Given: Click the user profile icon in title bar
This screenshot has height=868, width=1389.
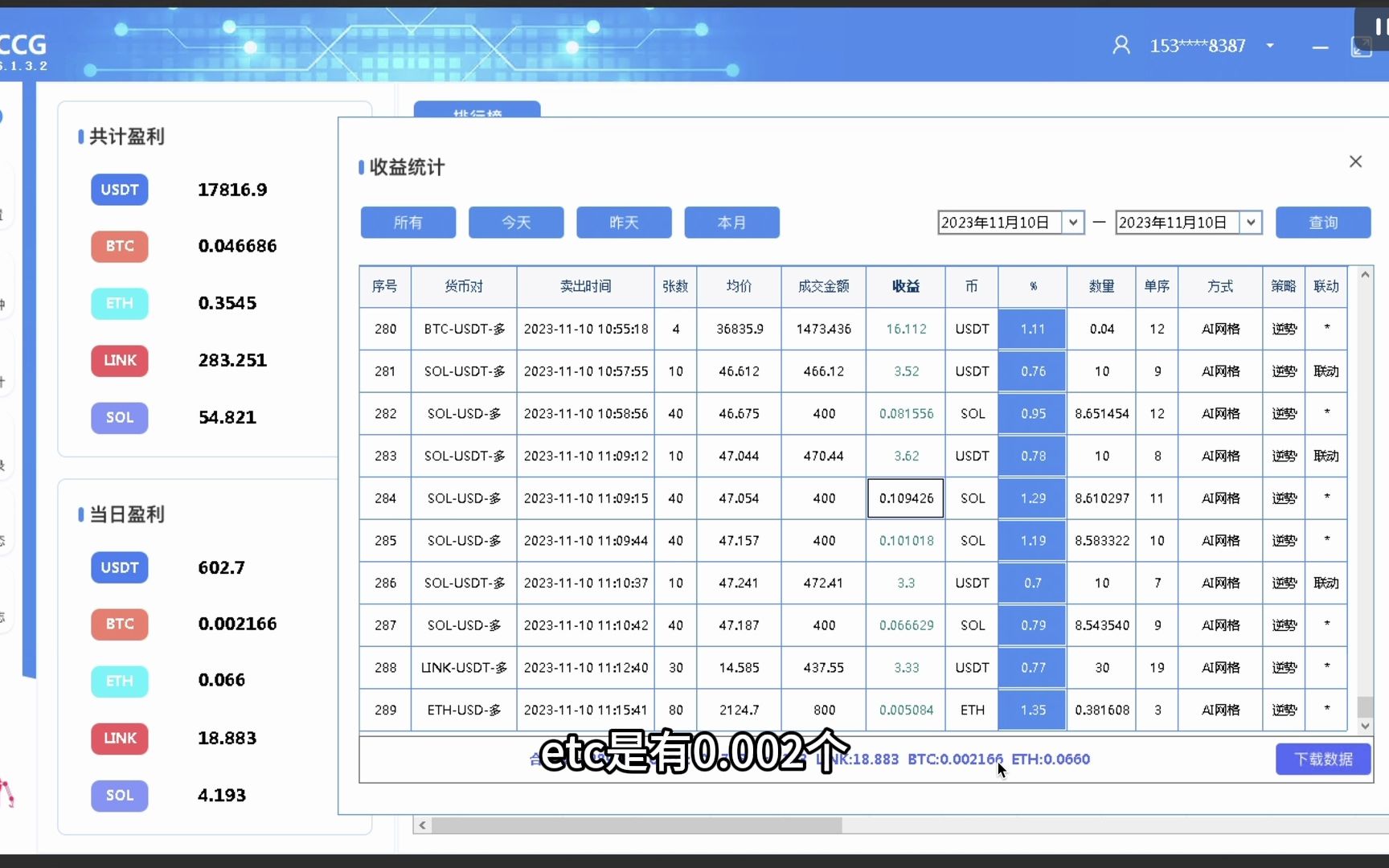Looking at the screenshot, I should click(1121, 45).
